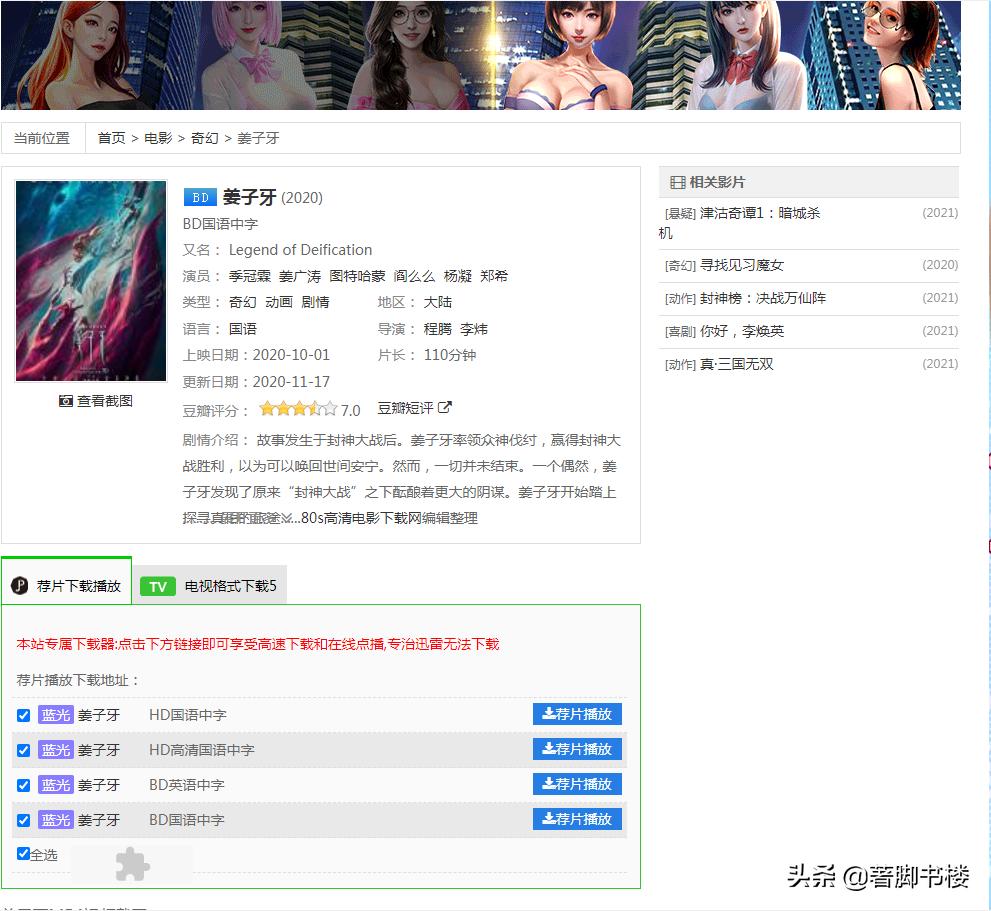Click the 蓝光 badge on the second row
Image resolution: width=991 pixels, height=911 pixels.
click(56, 750)
